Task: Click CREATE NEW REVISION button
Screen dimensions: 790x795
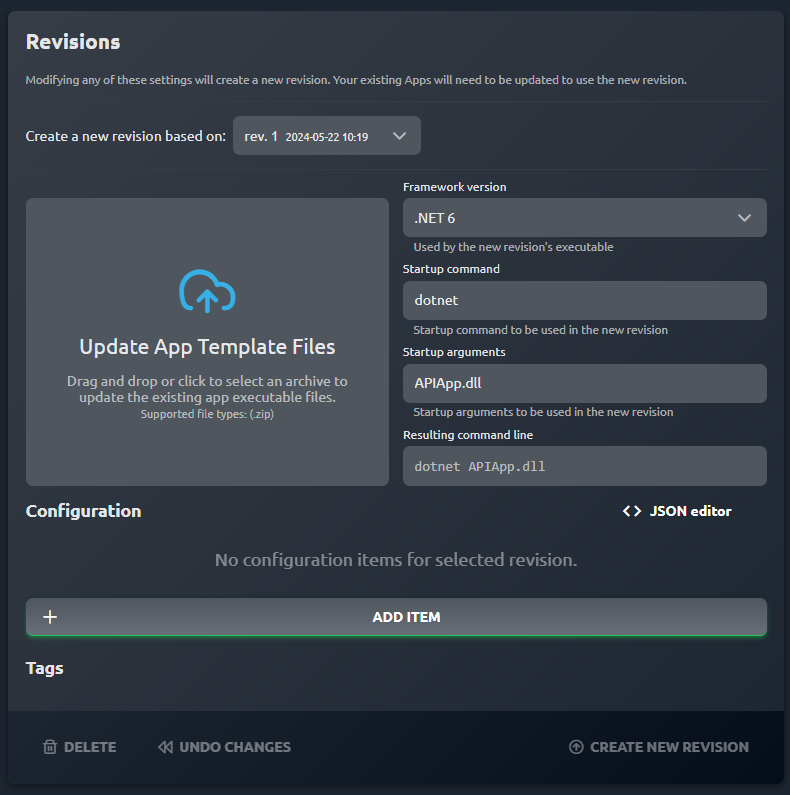Action: [659, 747]
